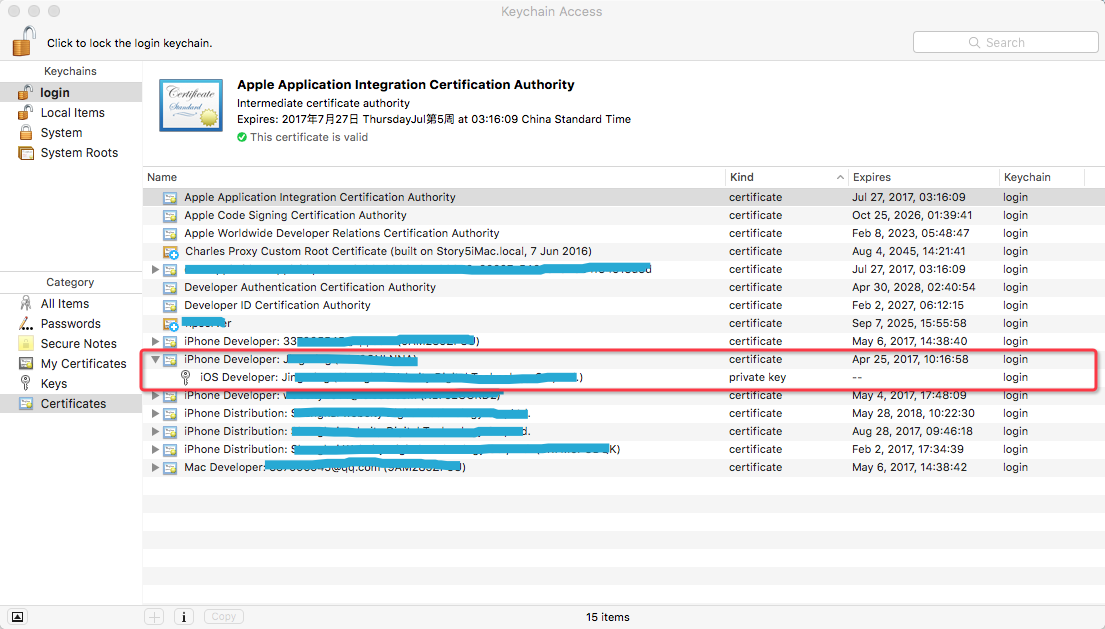
Task: Select the Mac Developer certificate row
Action: pos(624,467)
